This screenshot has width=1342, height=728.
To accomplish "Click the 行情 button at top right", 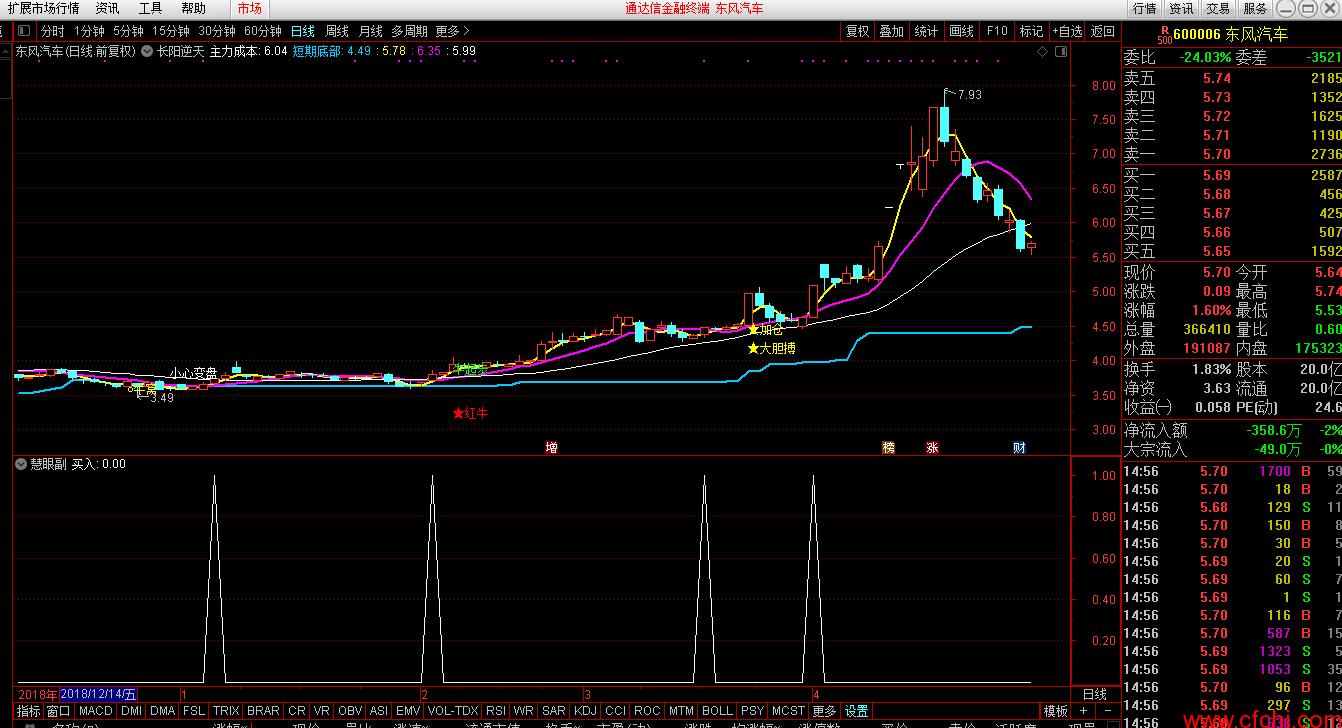I will (1144, 8).
